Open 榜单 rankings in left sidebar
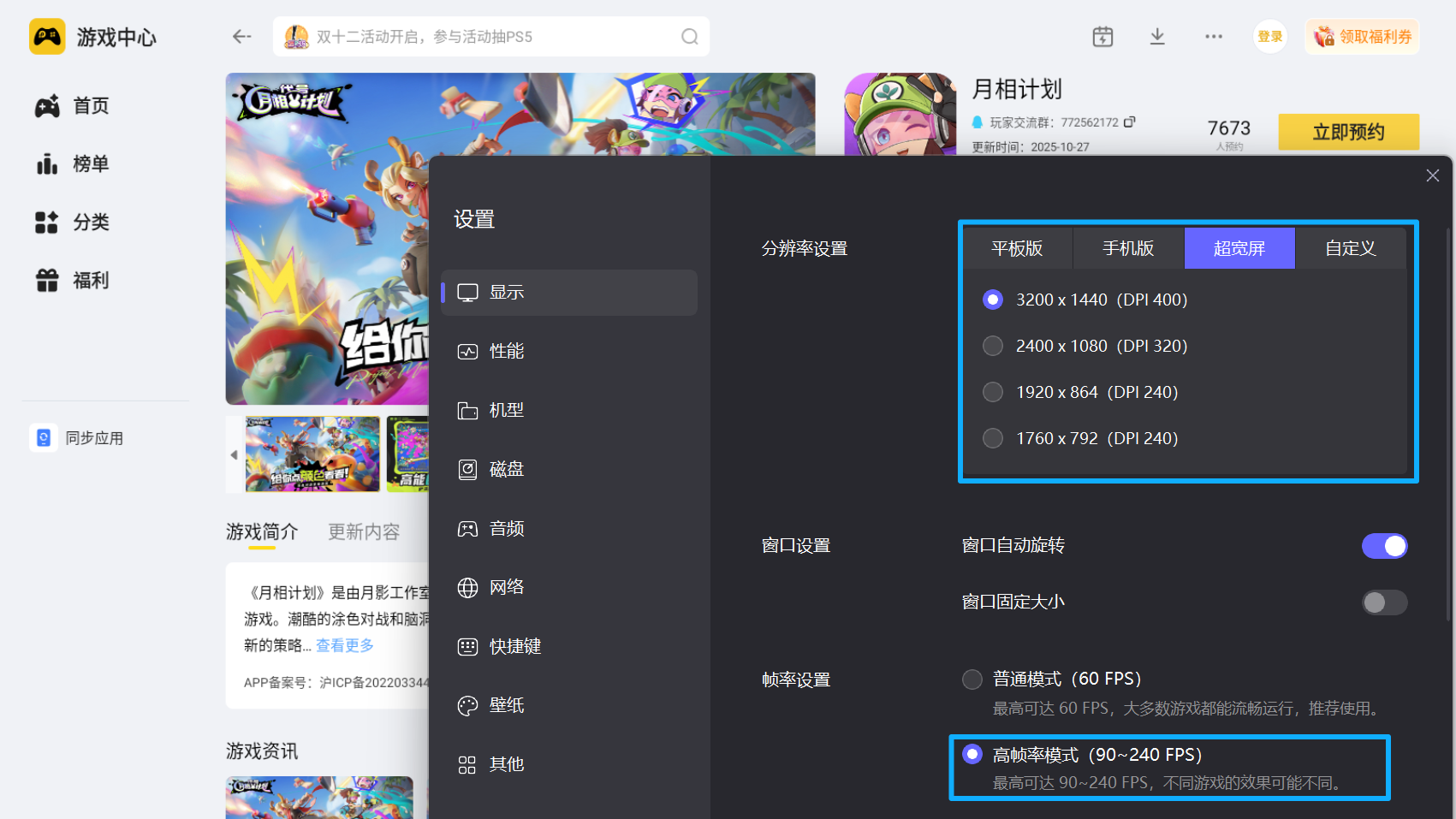This screenshot has width=1456, height=819. point(74,163)
